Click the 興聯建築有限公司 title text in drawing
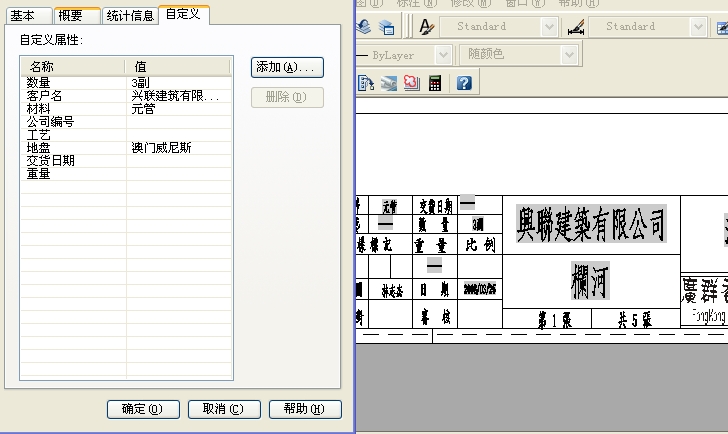Image resolution: width=728 pixels, height=434 pixels. click(x=591, y=224)
